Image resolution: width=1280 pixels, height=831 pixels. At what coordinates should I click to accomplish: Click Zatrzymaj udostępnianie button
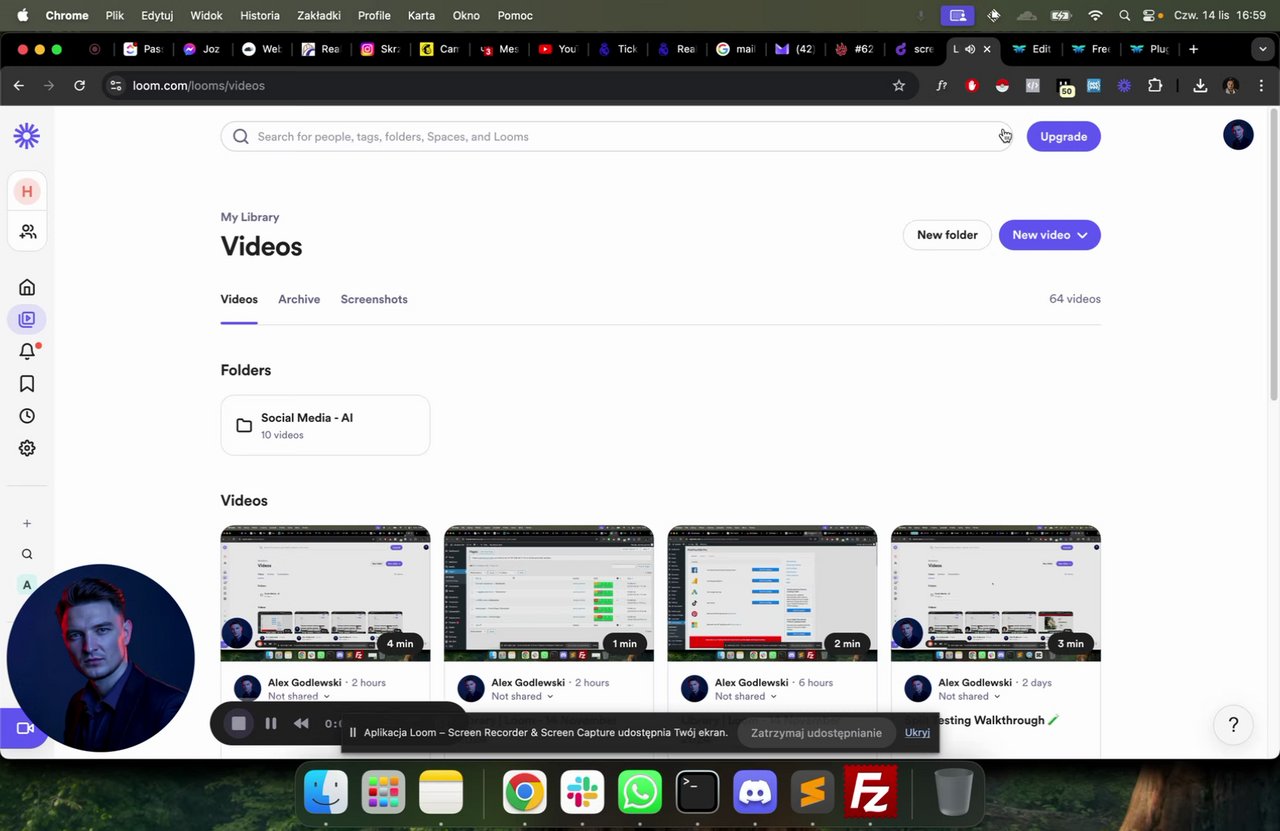(x=816, y=733)
